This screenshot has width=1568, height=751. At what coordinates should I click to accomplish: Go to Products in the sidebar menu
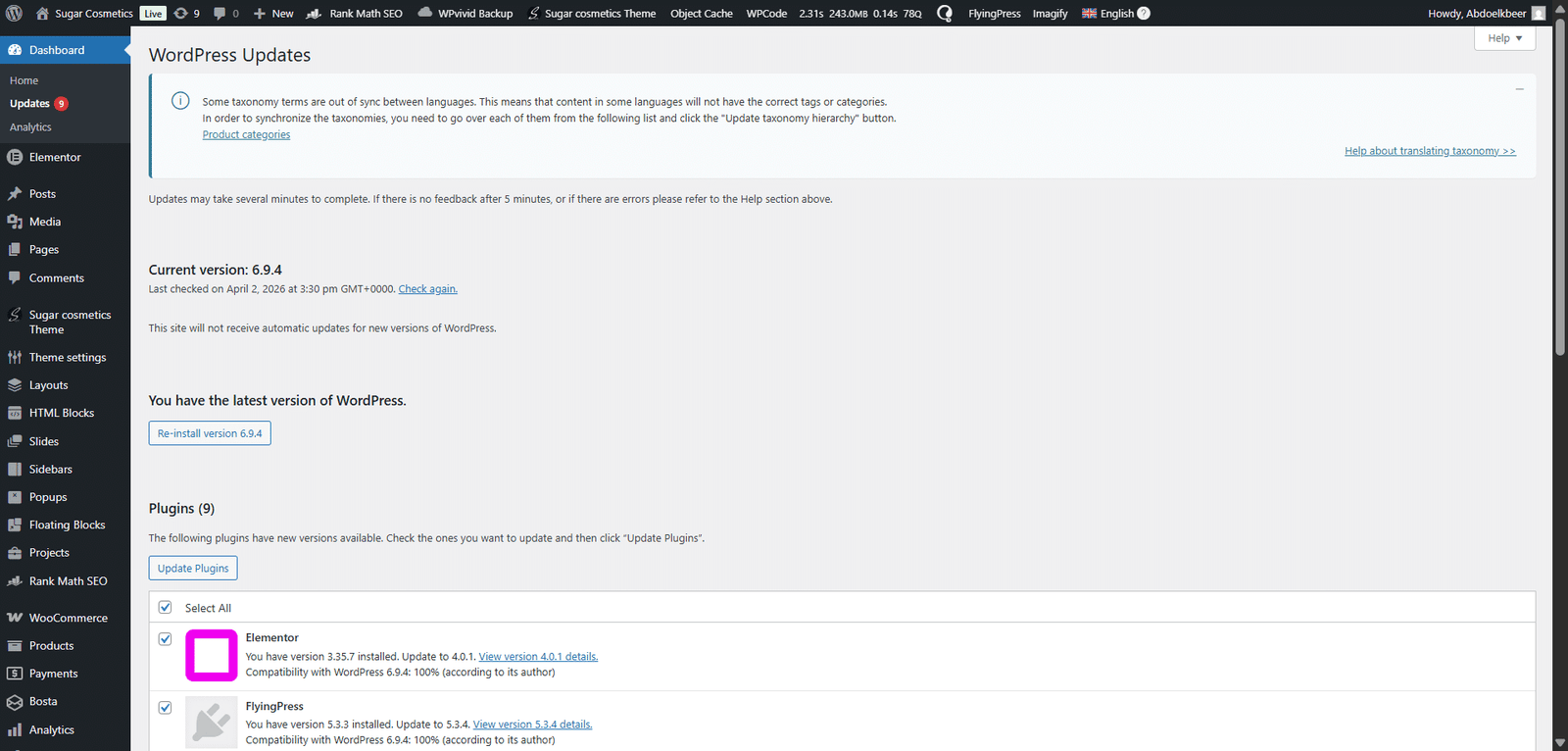click(51, 646)
